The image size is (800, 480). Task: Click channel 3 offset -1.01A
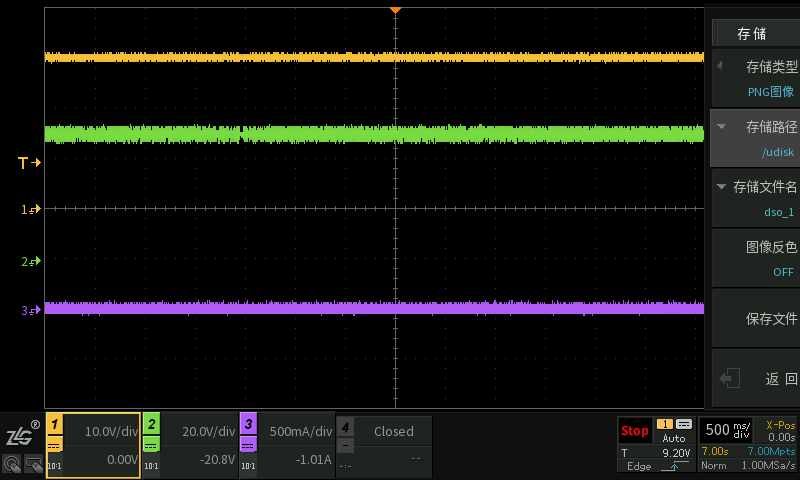click(313, 460)
